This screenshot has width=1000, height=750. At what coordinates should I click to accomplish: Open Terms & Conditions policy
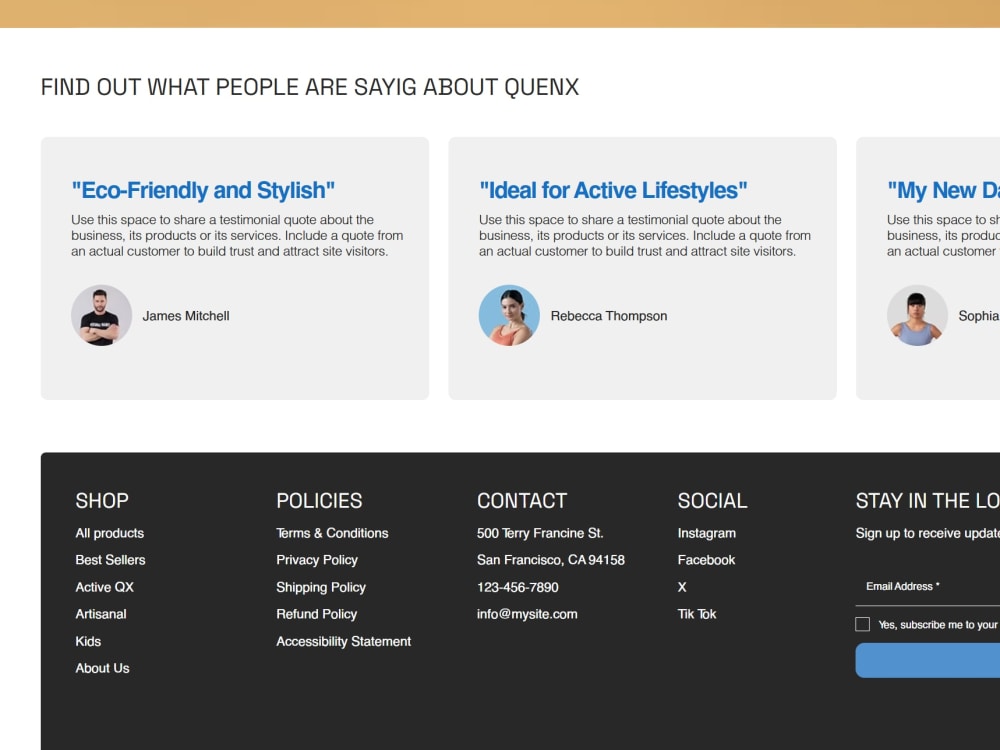[332, 533]
